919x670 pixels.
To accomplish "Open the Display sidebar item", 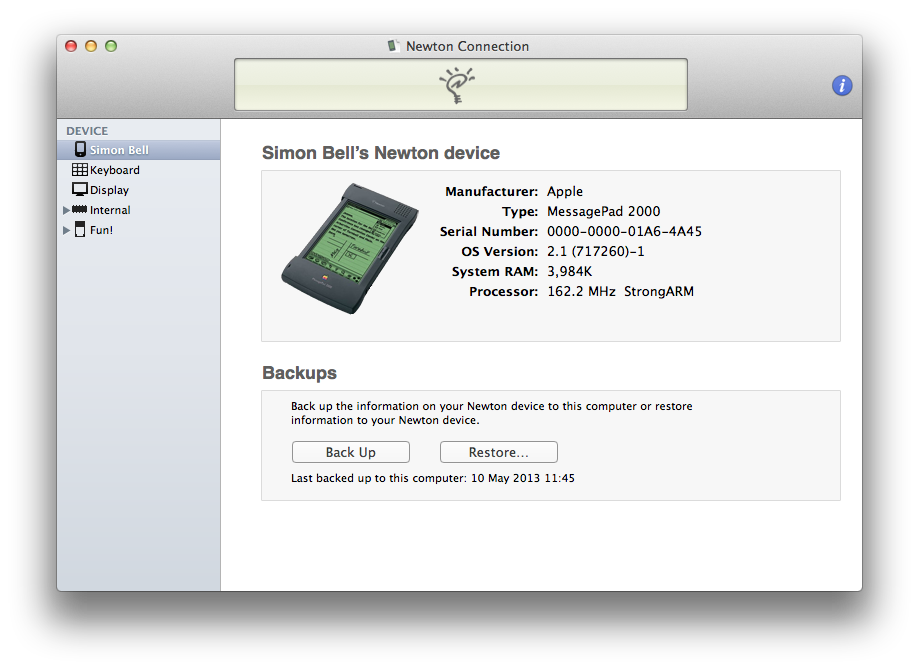I will point(138,190).
